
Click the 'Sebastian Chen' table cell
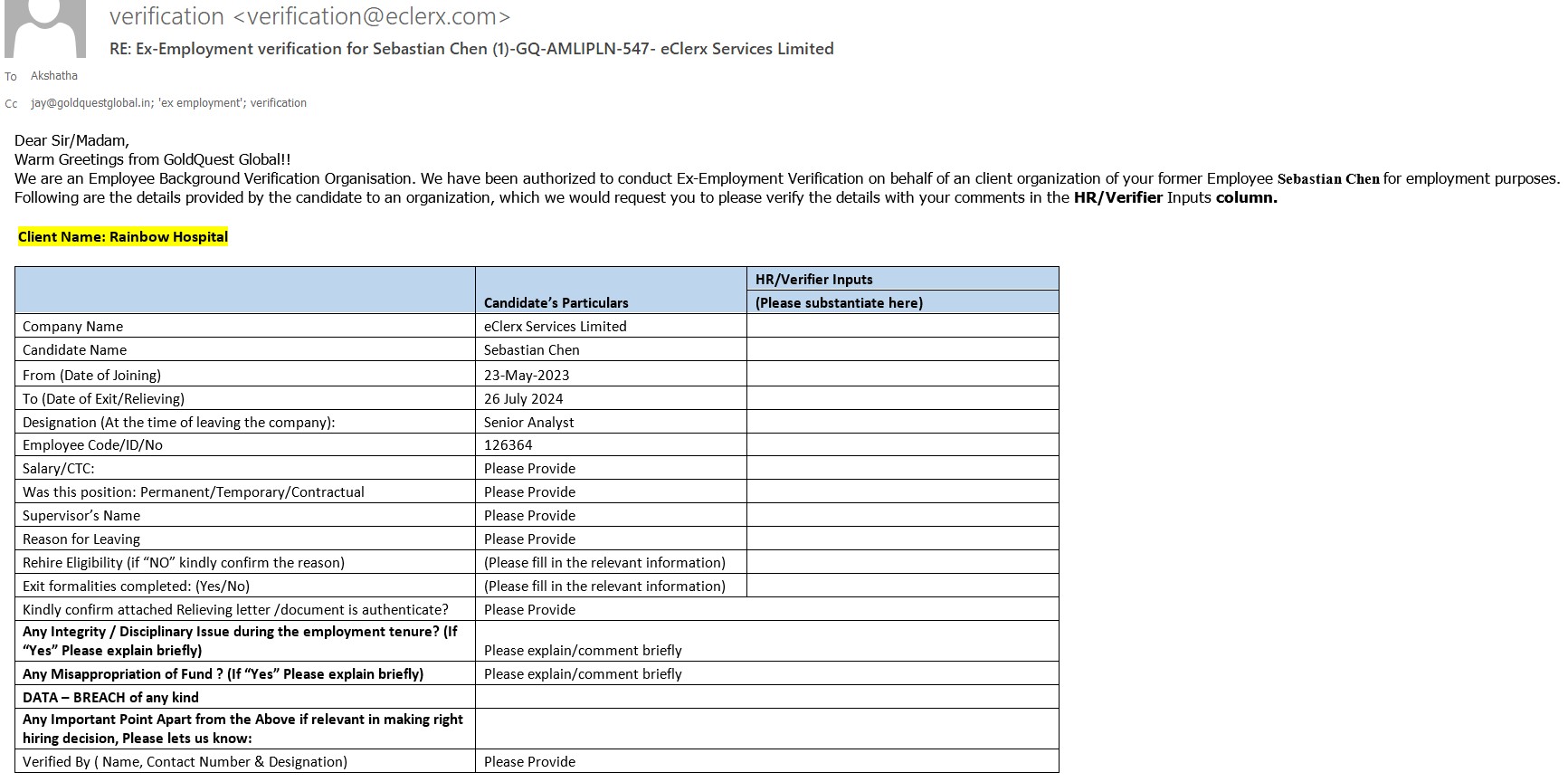coord(532,349)
